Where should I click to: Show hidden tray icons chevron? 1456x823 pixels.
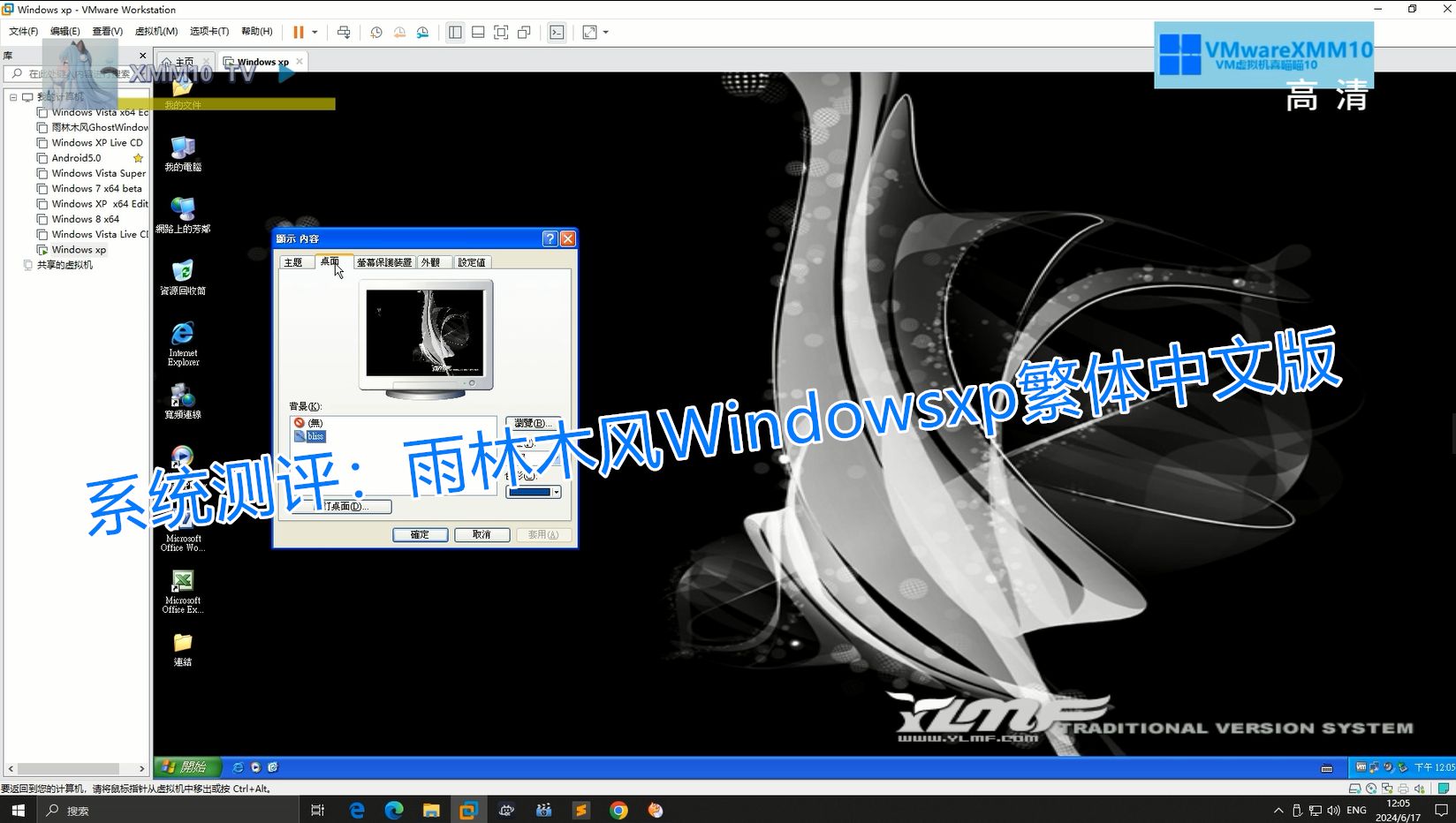pos(1278,810)
